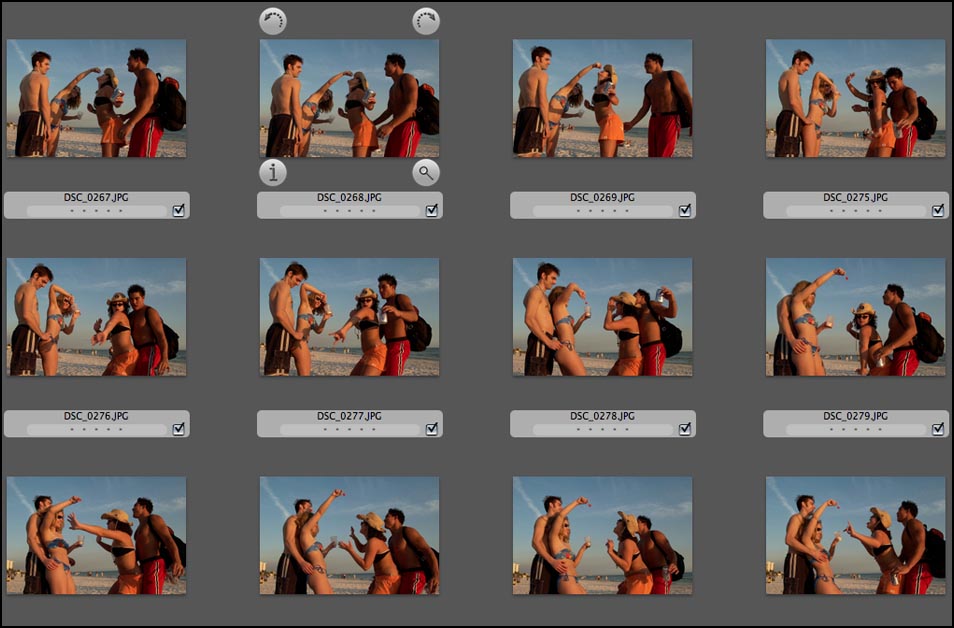954x628 pixels.
Task: Click the DSC_0276.JPG file name label
Action: tap(96, 416)
